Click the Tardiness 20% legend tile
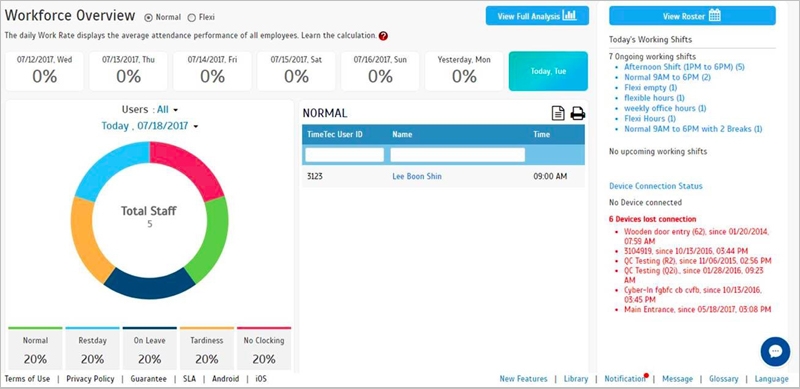The width and height of the screenshot is (800, 389). pos(207,349)
